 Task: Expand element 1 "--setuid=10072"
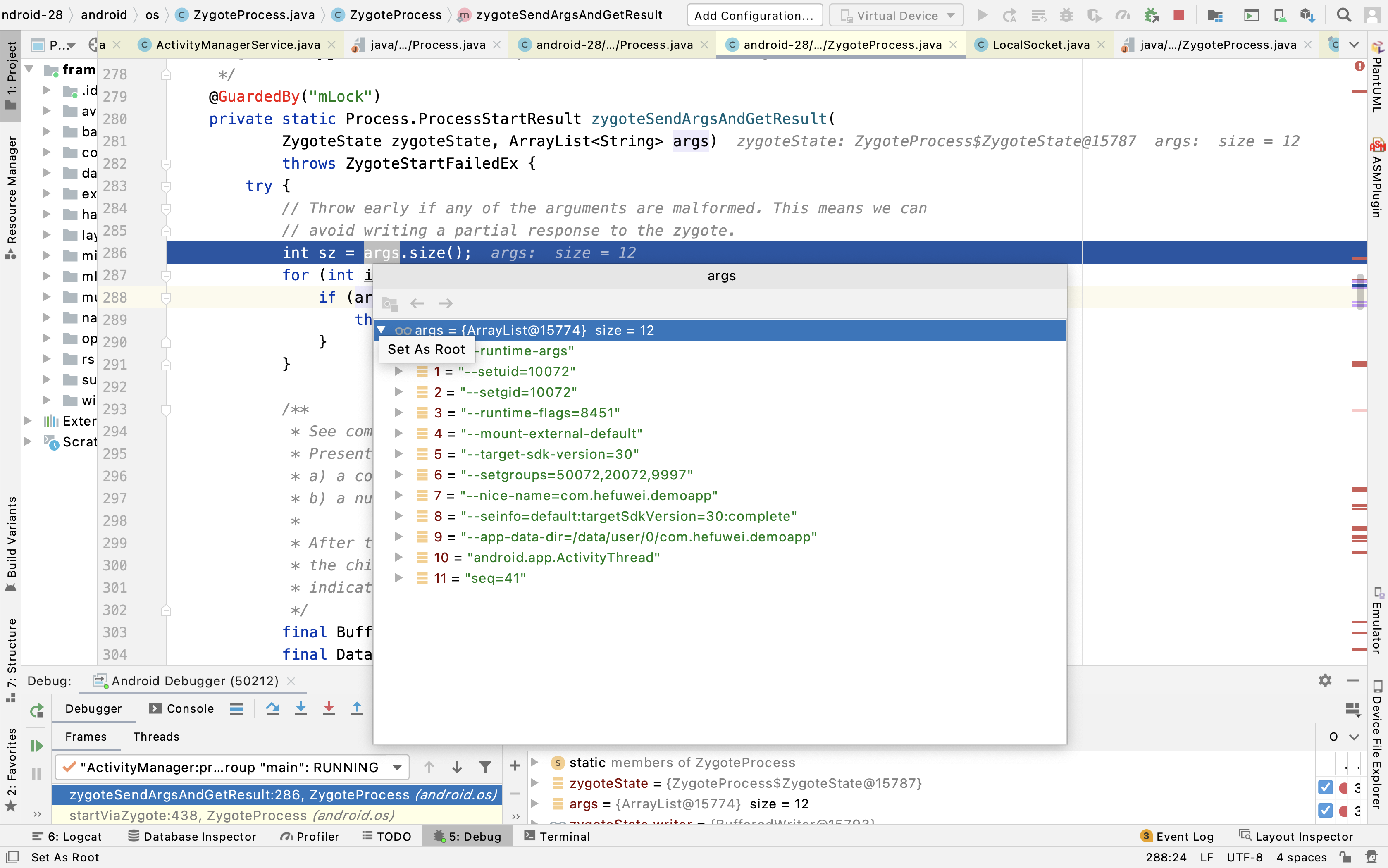(x=398, y=372)
